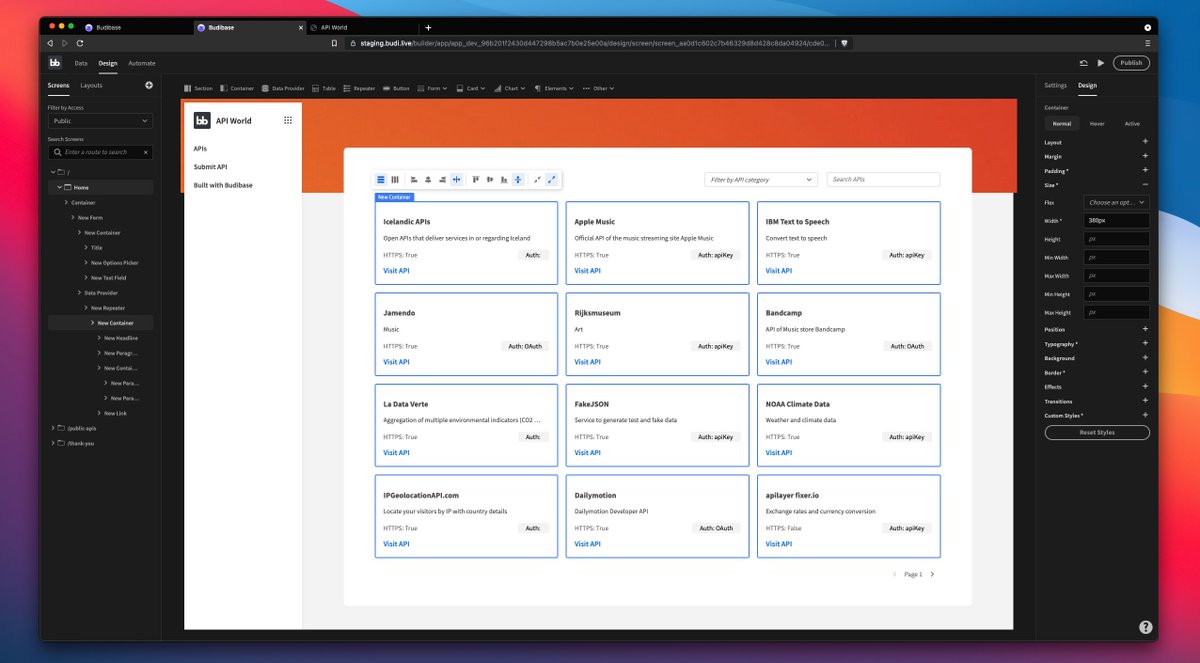Switch to the Automate tab
1200x663 pixels.
click(142, 63)
